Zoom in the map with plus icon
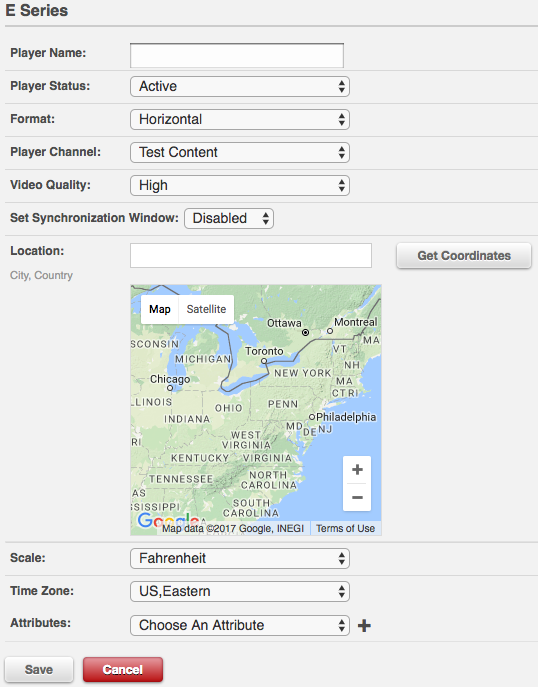The image size is (538, 687). pos(357,470)
